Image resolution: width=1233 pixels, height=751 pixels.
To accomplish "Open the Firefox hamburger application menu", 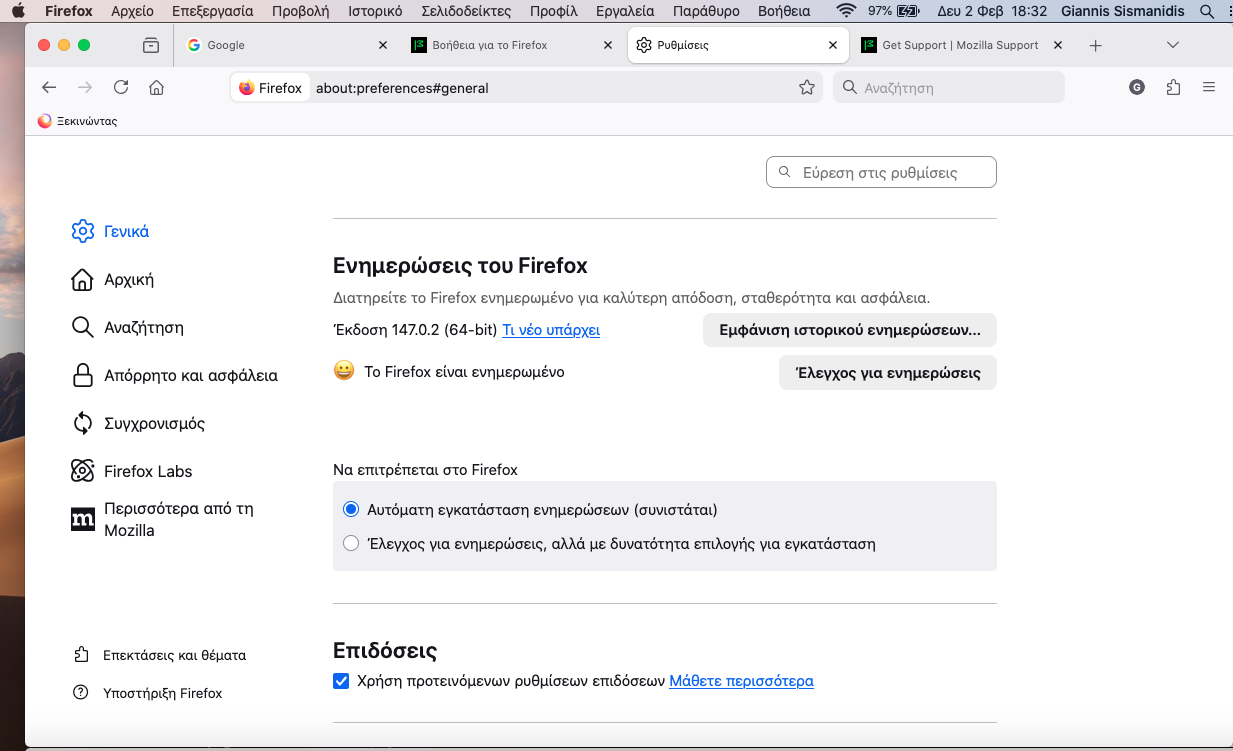I will point(1209,87).
